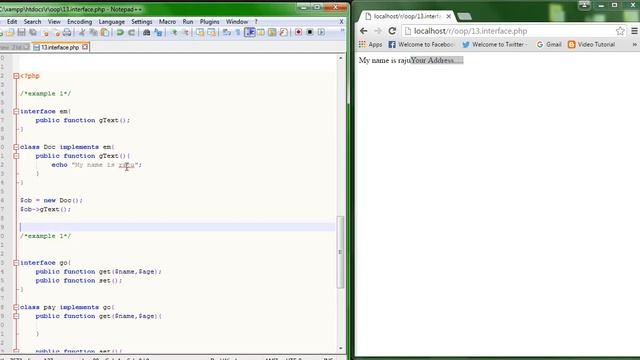The image size is (640, 360).
Task: Collapse the gText function fold marker in class Doc
Action: coord(16,156)
